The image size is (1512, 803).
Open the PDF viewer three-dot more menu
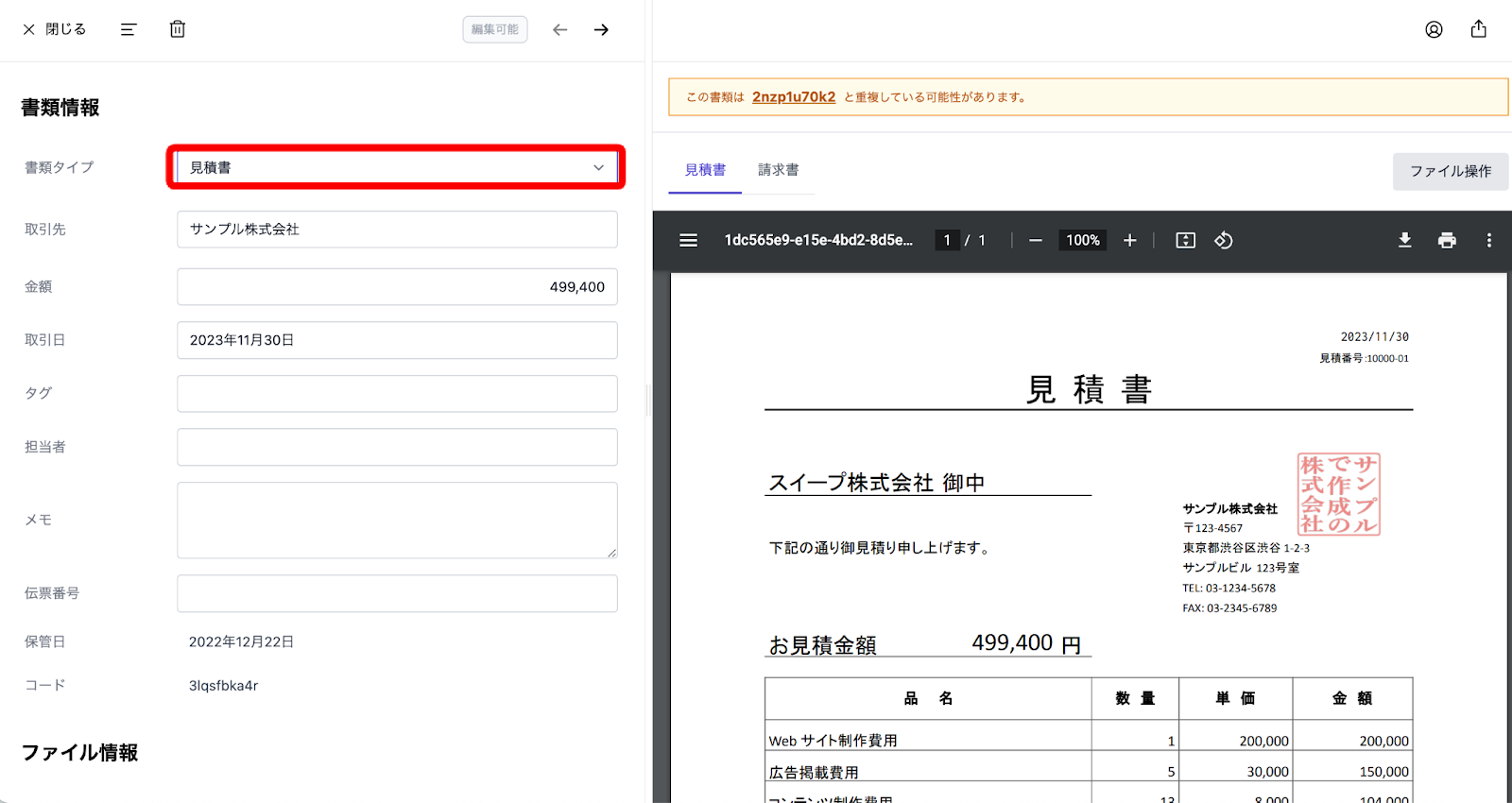[x=1489, y=241]
